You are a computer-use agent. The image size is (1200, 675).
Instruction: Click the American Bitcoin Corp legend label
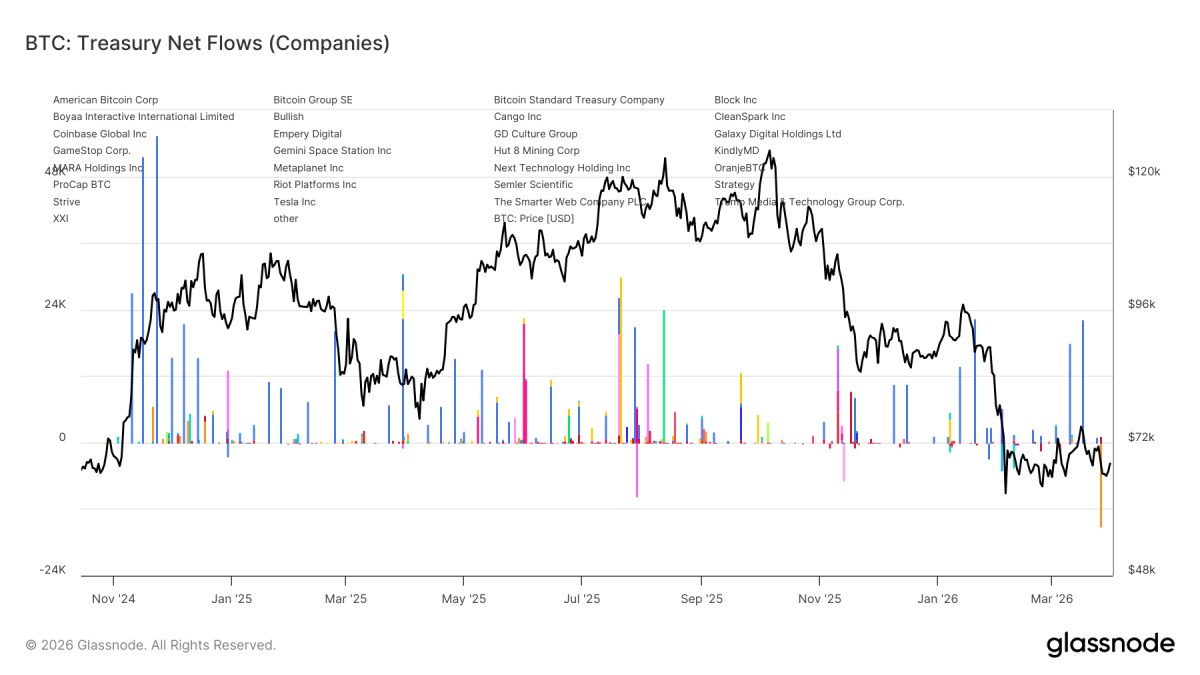pyautogui.click(x=105, y=100)
